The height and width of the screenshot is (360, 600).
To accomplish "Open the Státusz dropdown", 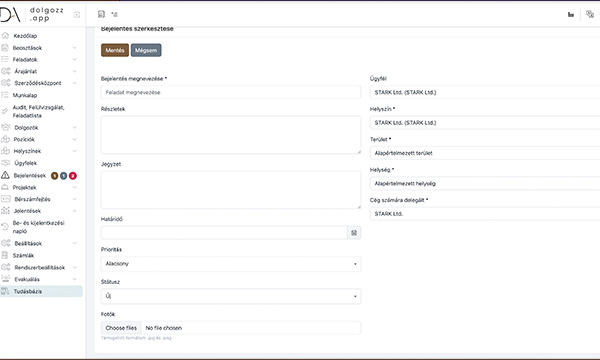I will 231,296.
